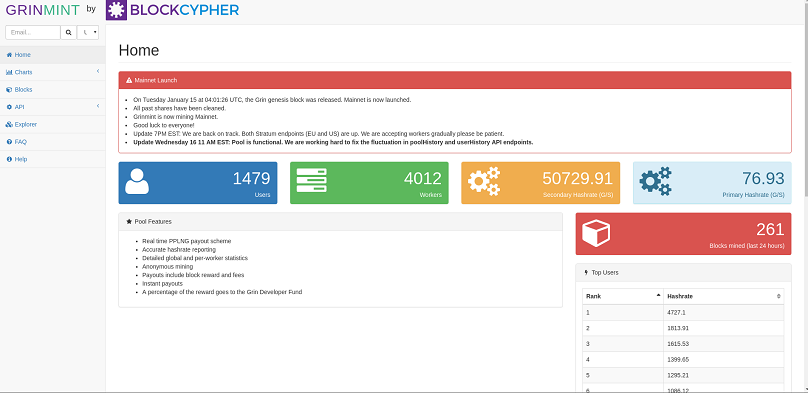808x393 pixels.
Task: Open the FAQ sidebar link
Action: [x=53, y=142]
